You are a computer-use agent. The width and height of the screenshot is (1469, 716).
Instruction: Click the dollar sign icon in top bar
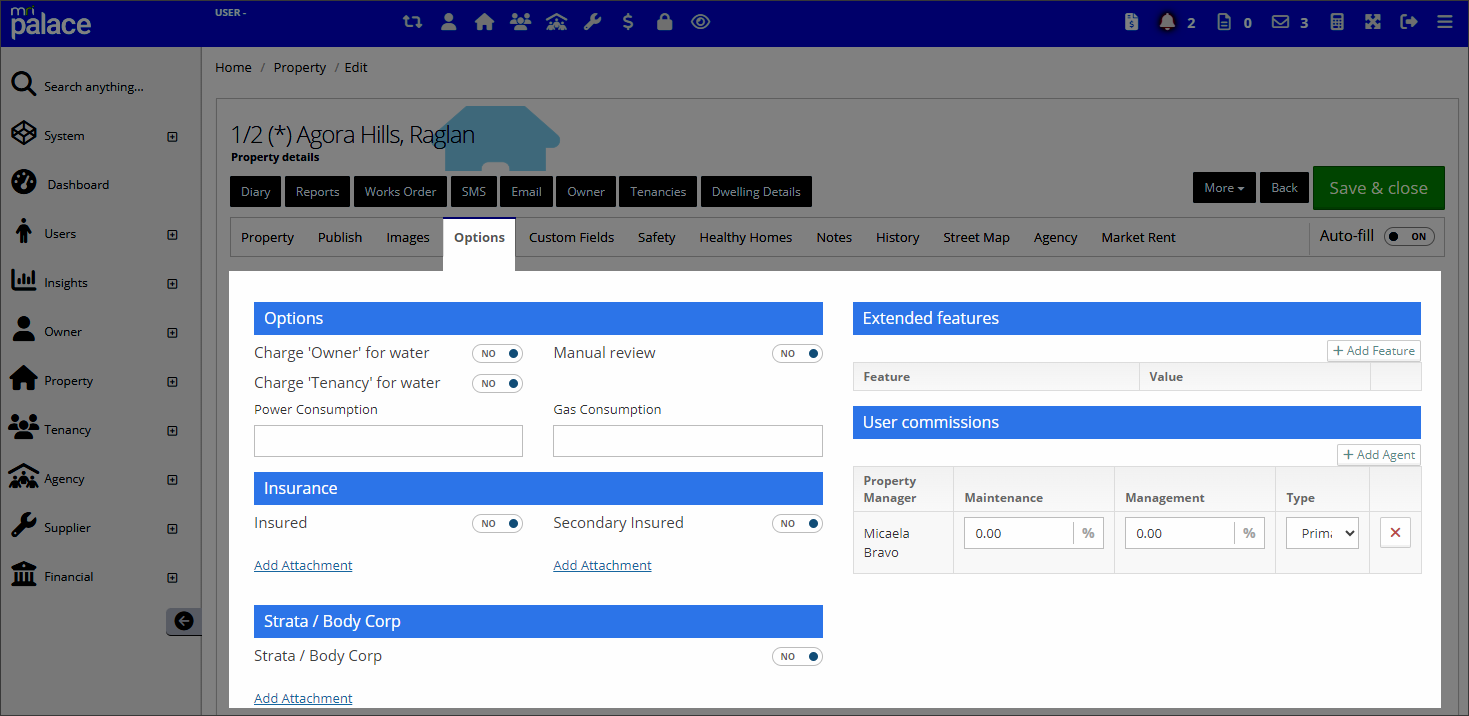coord(628,22)
